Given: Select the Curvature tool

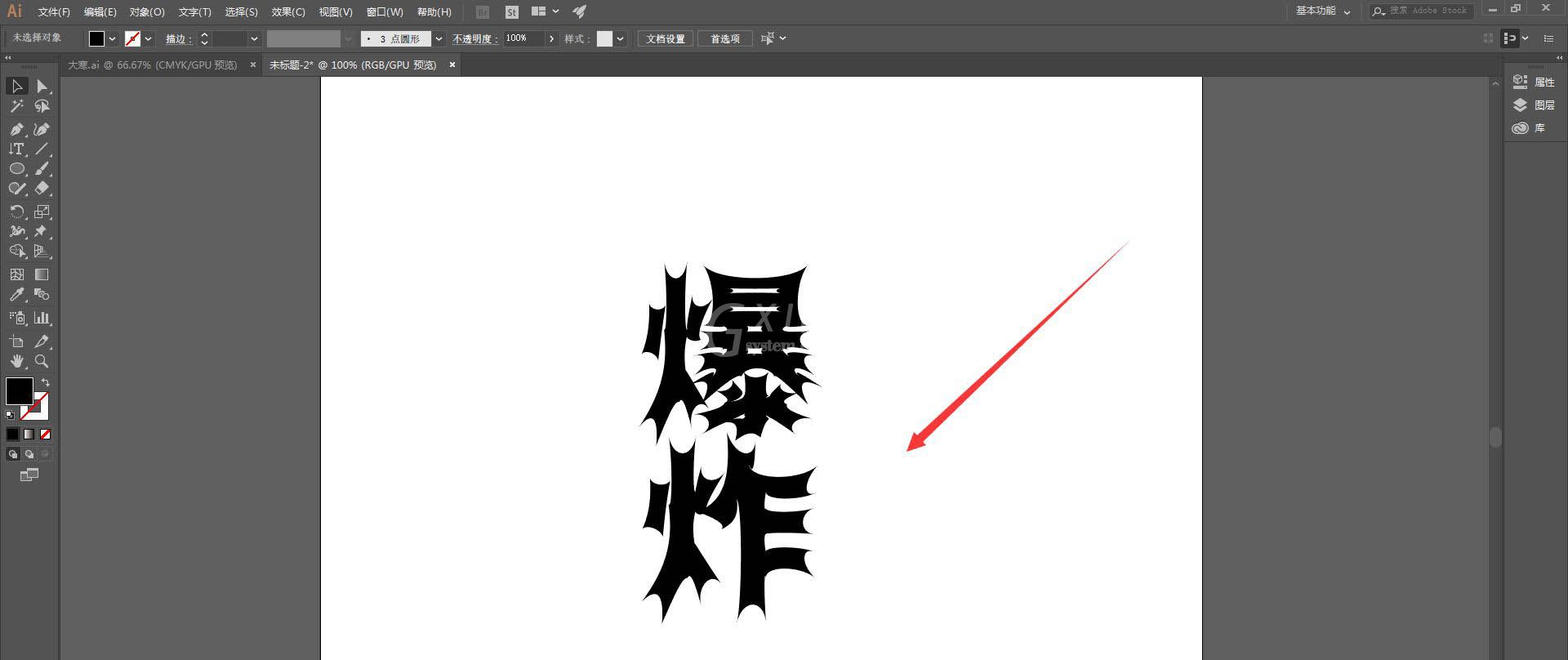Looking at the screenshot, I should 42,129.
